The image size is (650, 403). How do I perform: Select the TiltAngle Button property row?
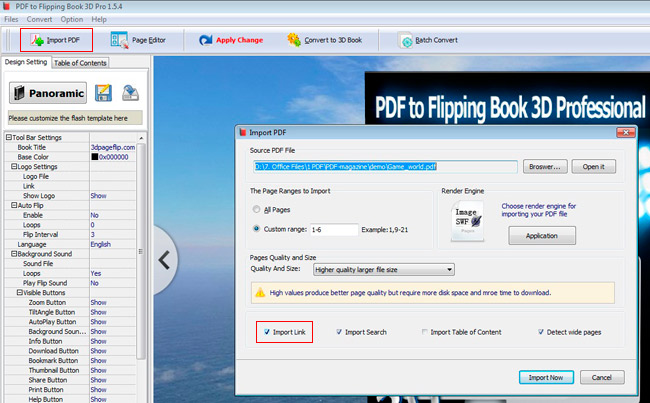tap(70, 312)
